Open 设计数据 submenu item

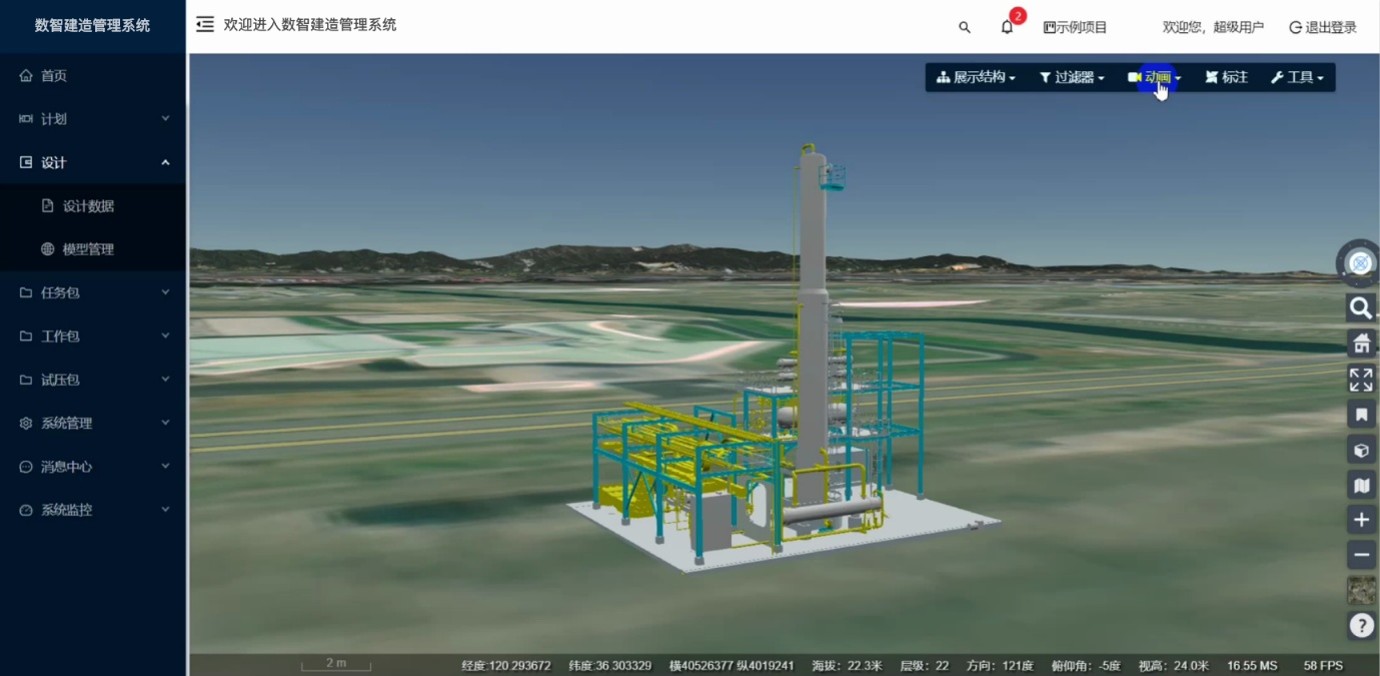pos(88,206)
